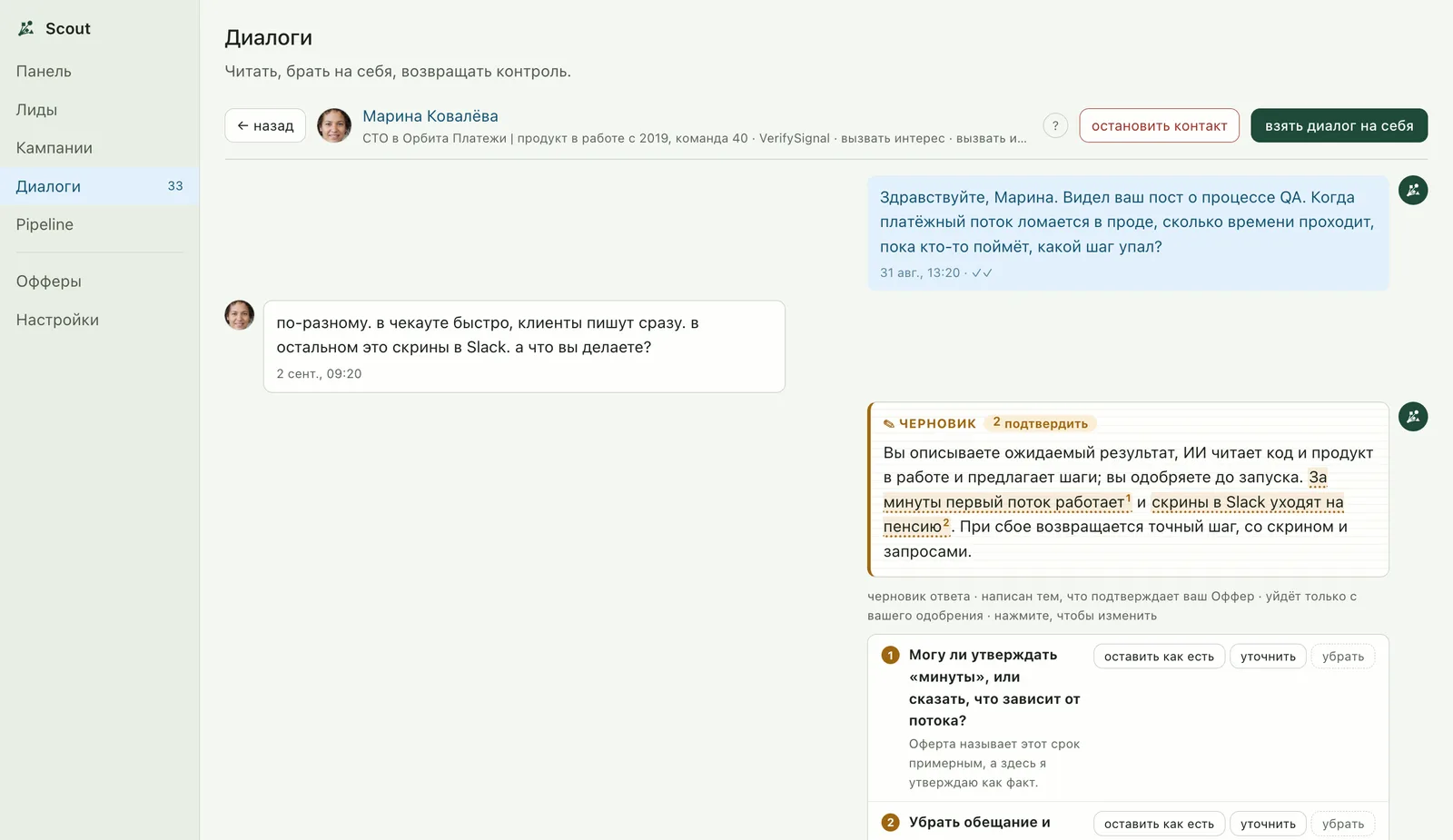Click the 33 count badge on Диалоги
The width and height of the screenshot is (1453, 840).
[175, 186]
